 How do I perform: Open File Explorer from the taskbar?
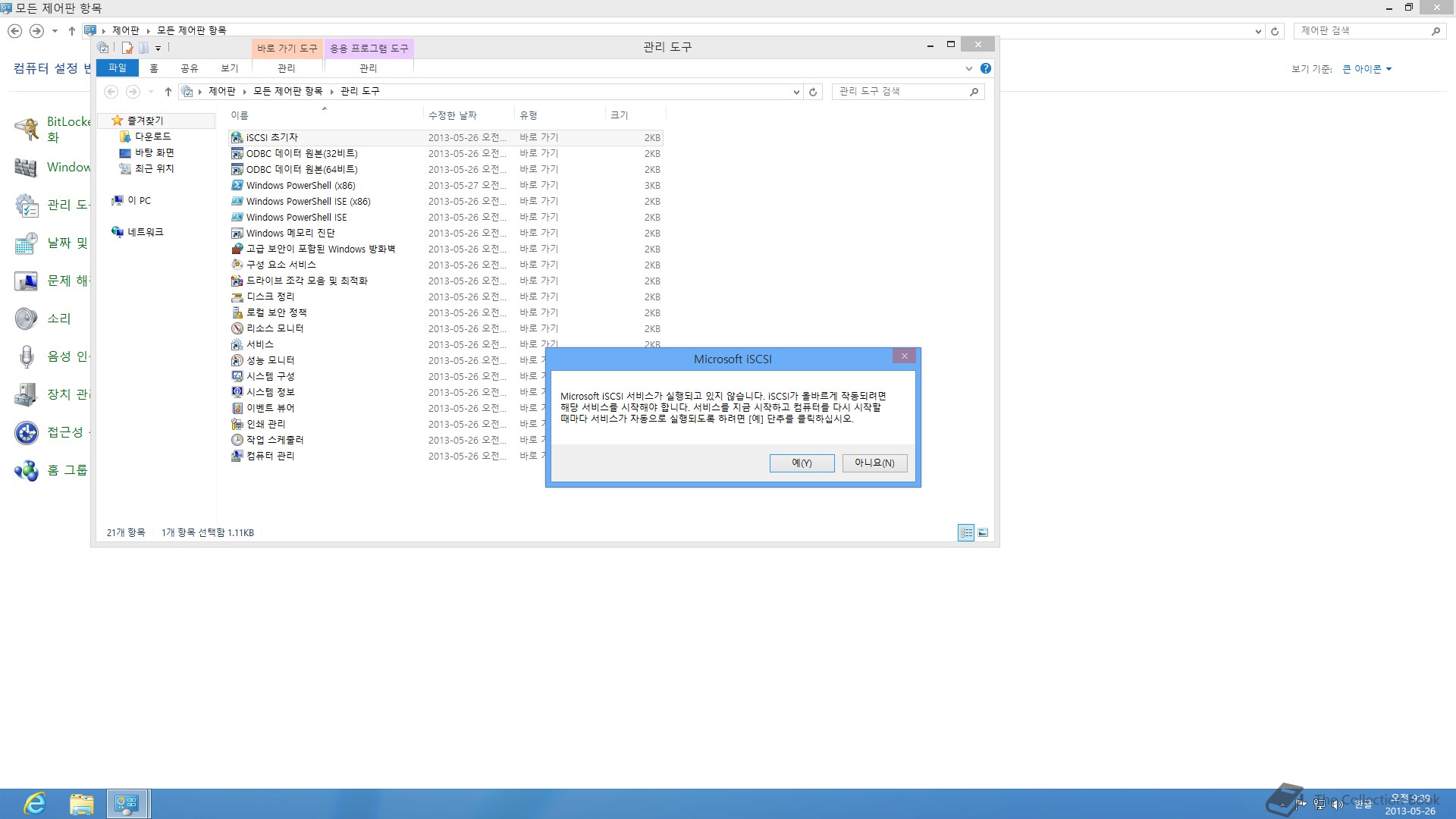(x=81, y=804)
